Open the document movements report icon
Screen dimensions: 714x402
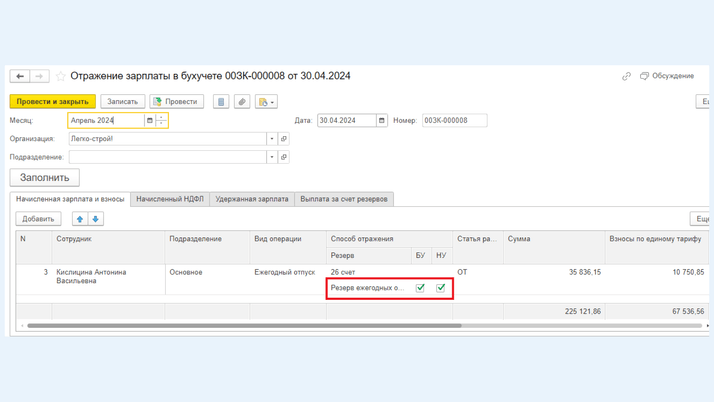point(221,102)
